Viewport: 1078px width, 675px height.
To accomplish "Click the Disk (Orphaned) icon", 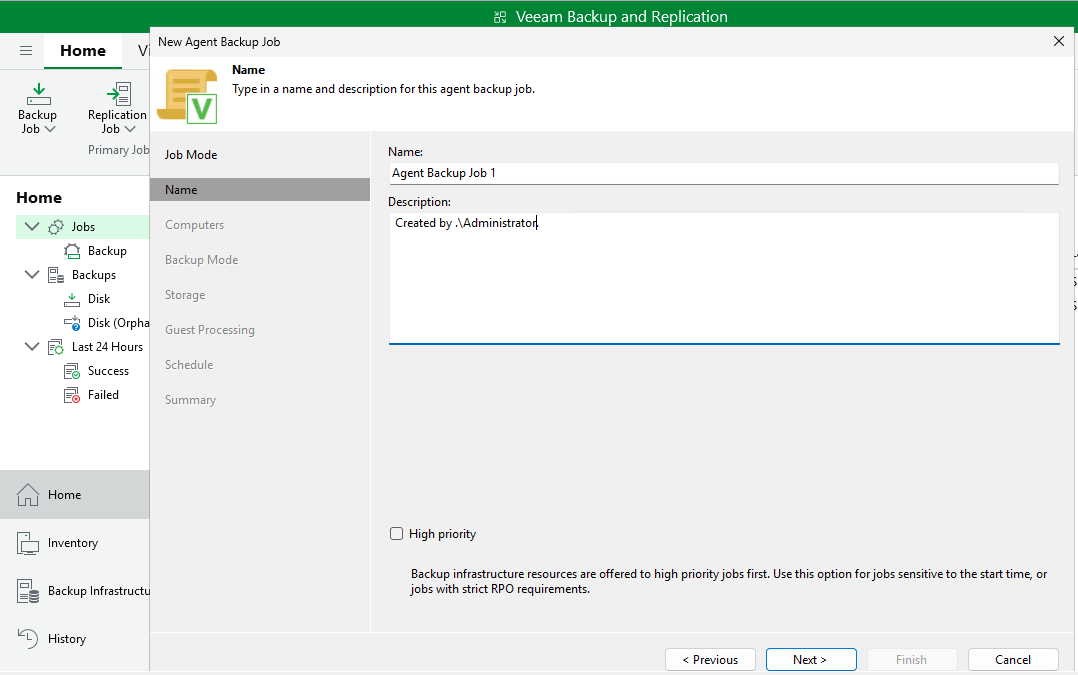I will (x=72, y=323).
